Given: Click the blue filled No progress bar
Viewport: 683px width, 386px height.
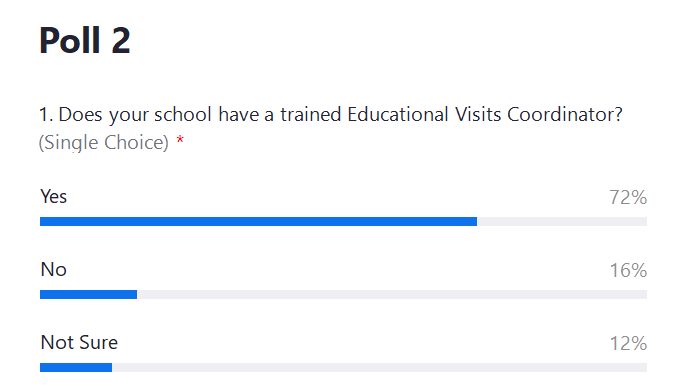Looking at the screenshot, I should [x=88, y=295].
